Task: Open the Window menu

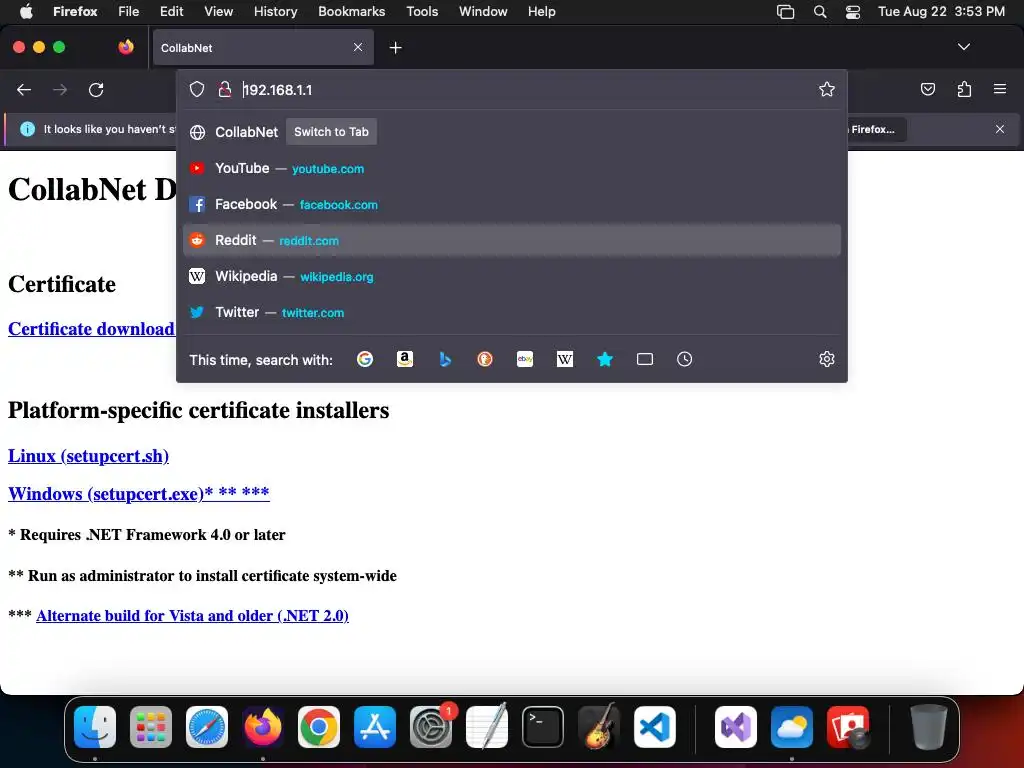Action: 483,12
